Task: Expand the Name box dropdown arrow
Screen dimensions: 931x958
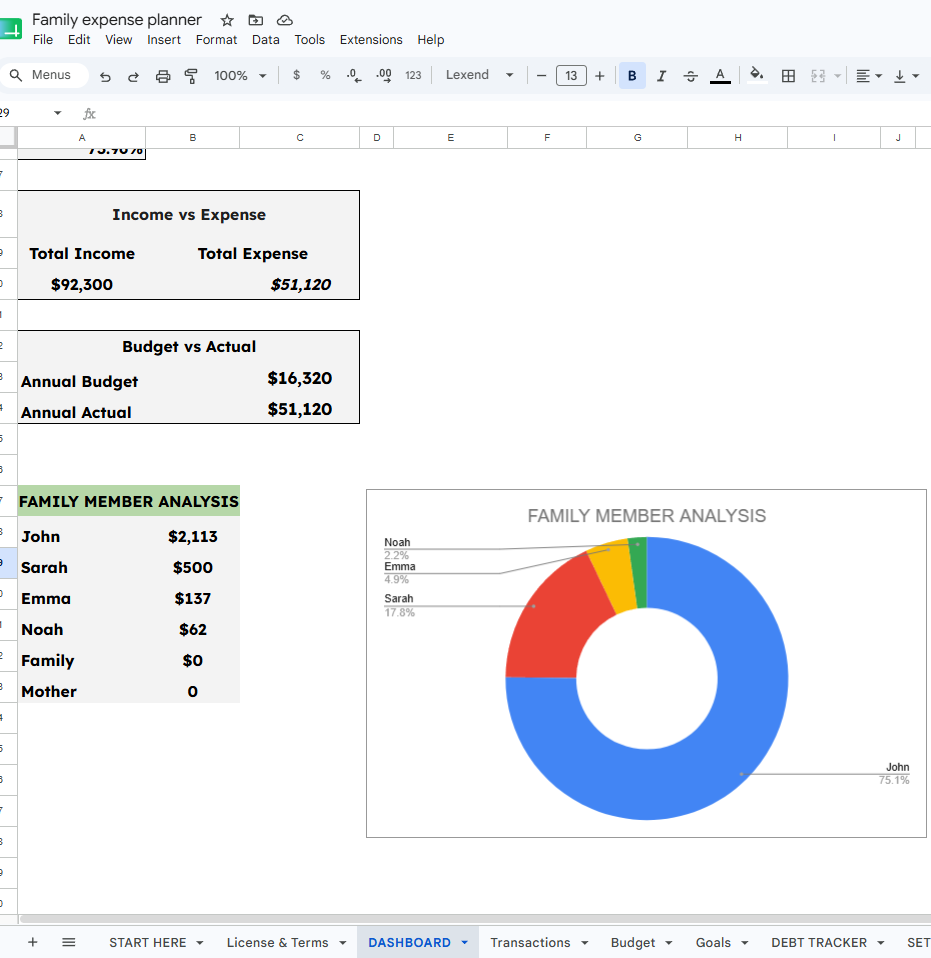Action: coord(57,113)
